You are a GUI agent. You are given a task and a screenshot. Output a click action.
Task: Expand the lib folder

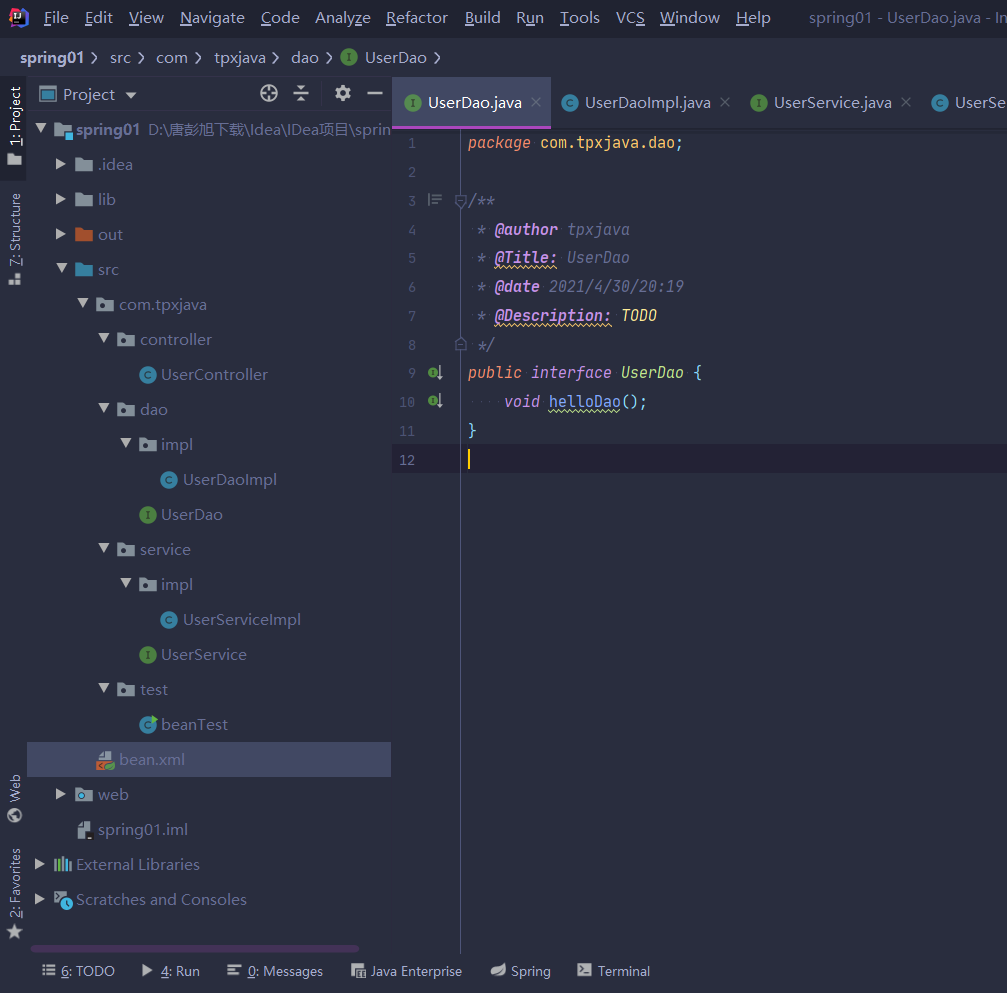tap(60, 199)
